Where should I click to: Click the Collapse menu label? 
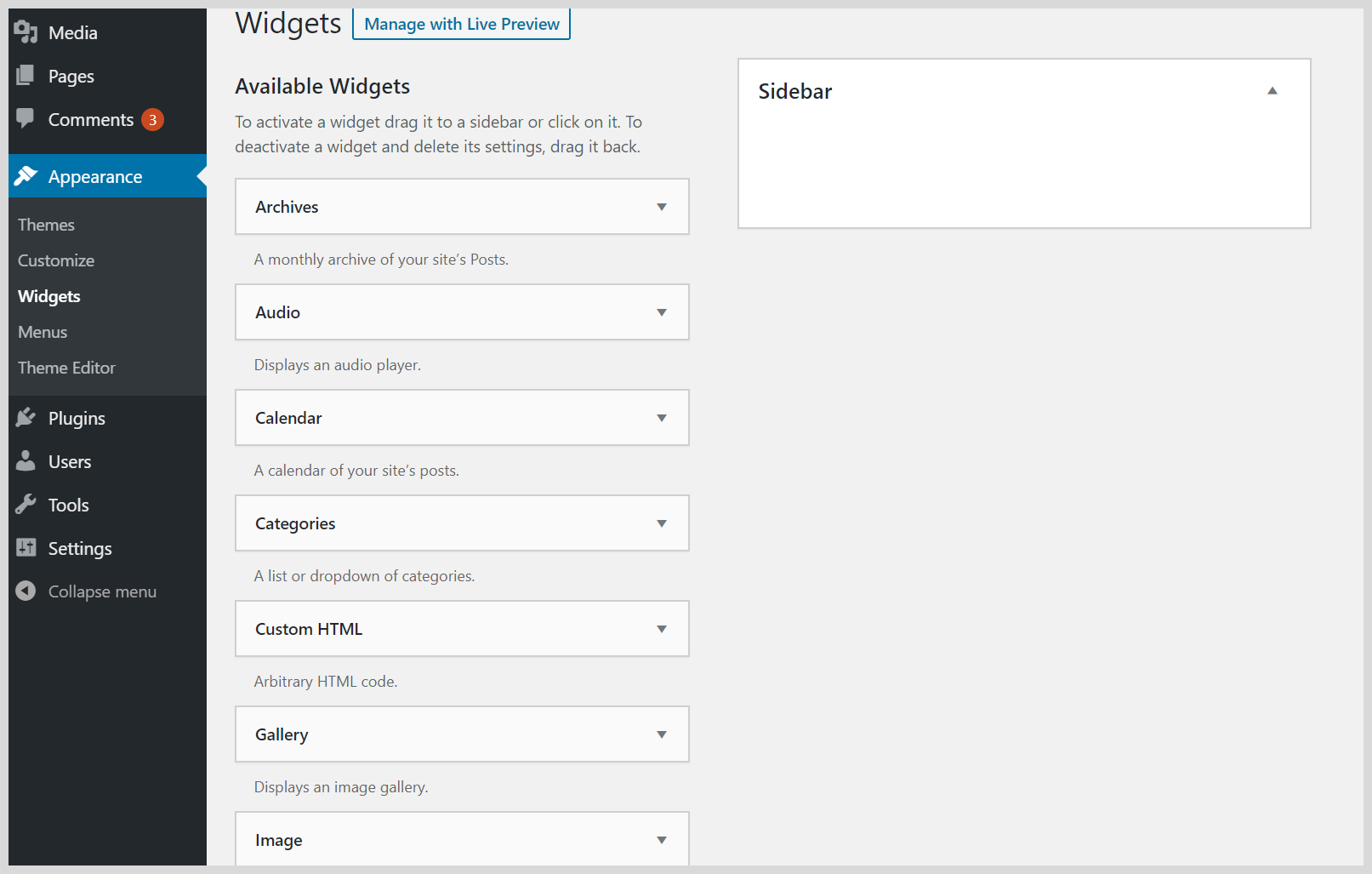[x=102, y=591]
